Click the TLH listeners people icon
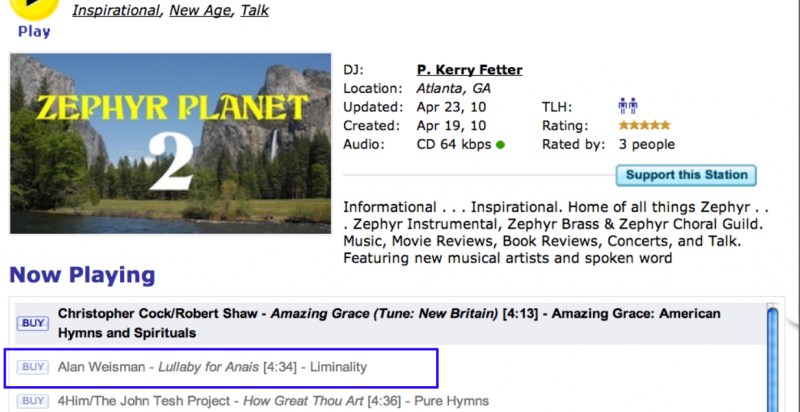The width and height of the screenshot is (800, 412). coord(628,107)
